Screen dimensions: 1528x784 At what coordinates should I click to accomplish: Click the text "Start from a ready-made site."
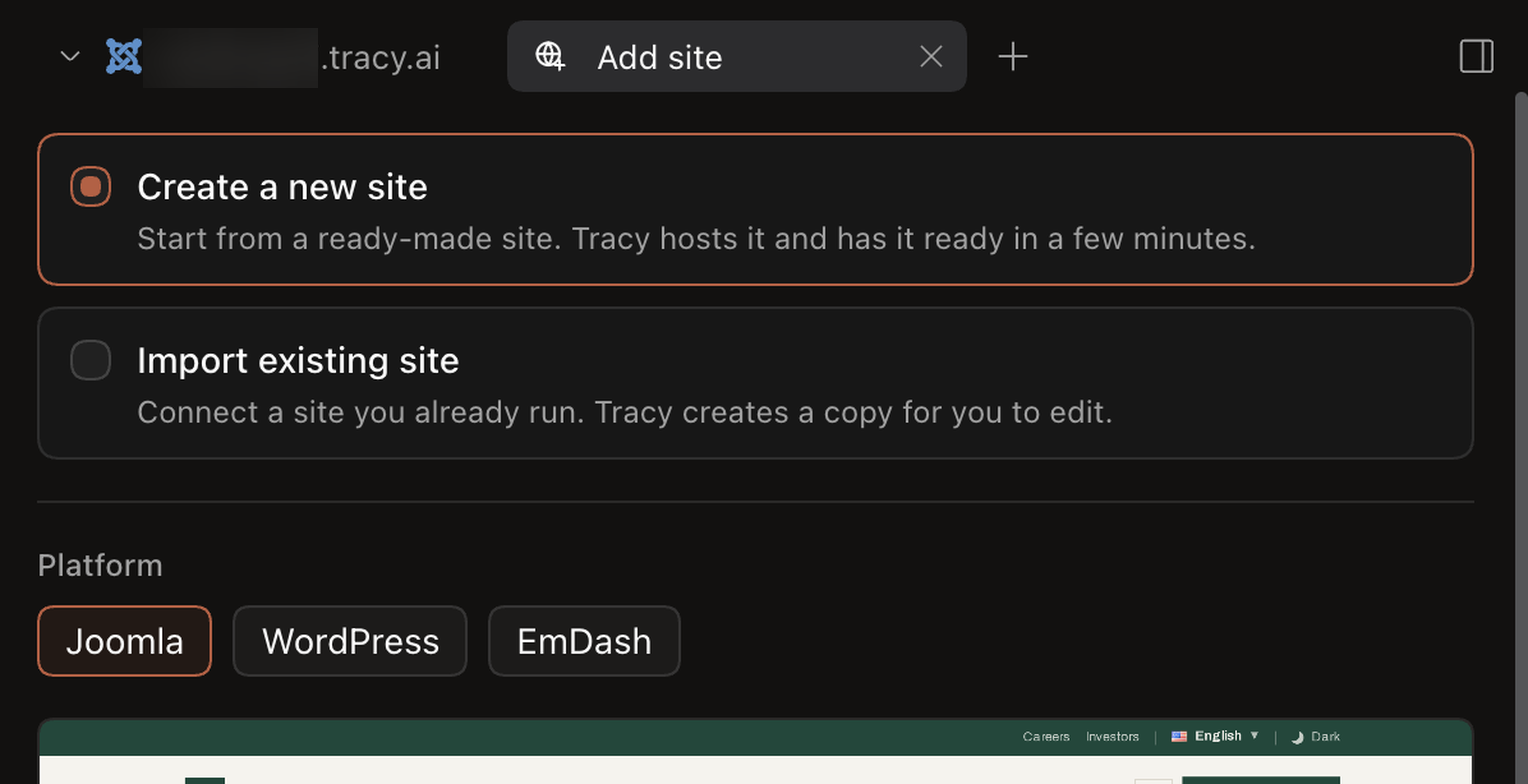[x=349, y=240]
